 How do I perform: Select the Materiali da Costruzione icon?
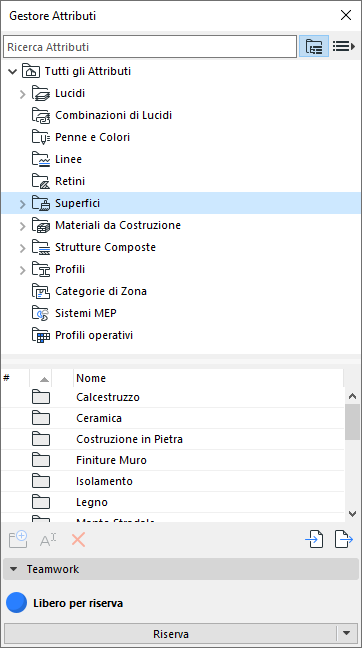pyautogui.click(x=41, y=225)
